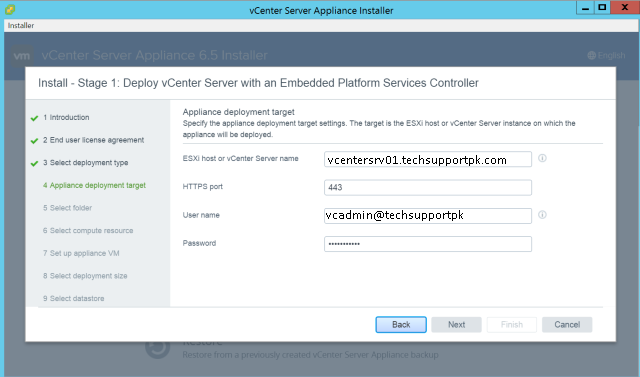The height and width of the screenshot is (377, 640).
Task: Focus the ESXi host or vCenter Server name field
Action: point(428,159)
